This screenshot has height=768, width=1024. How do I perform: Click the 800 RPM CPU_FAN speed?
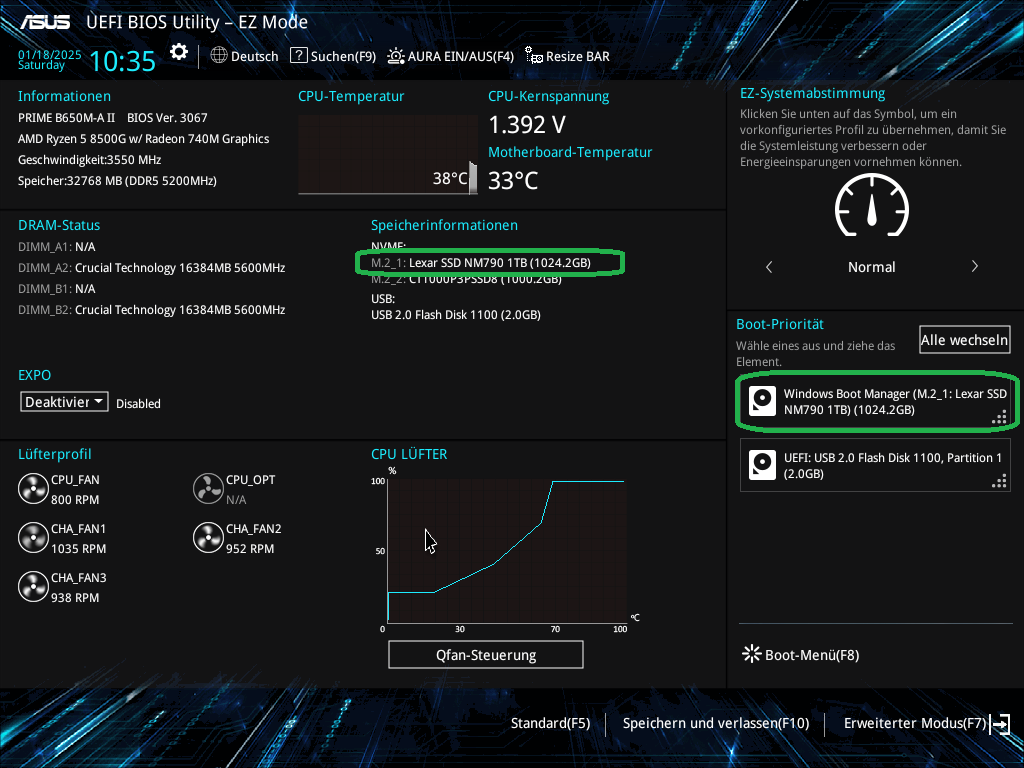(75, 500)
